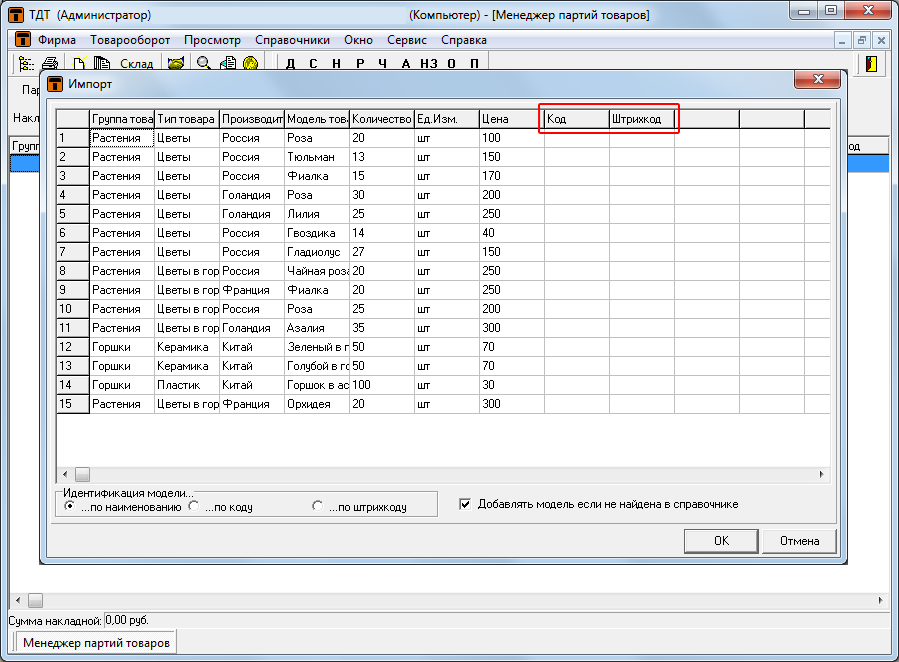This screenshot has width=899, height=662.
Task: Open the Справочники menu
Action: [292, 40]
